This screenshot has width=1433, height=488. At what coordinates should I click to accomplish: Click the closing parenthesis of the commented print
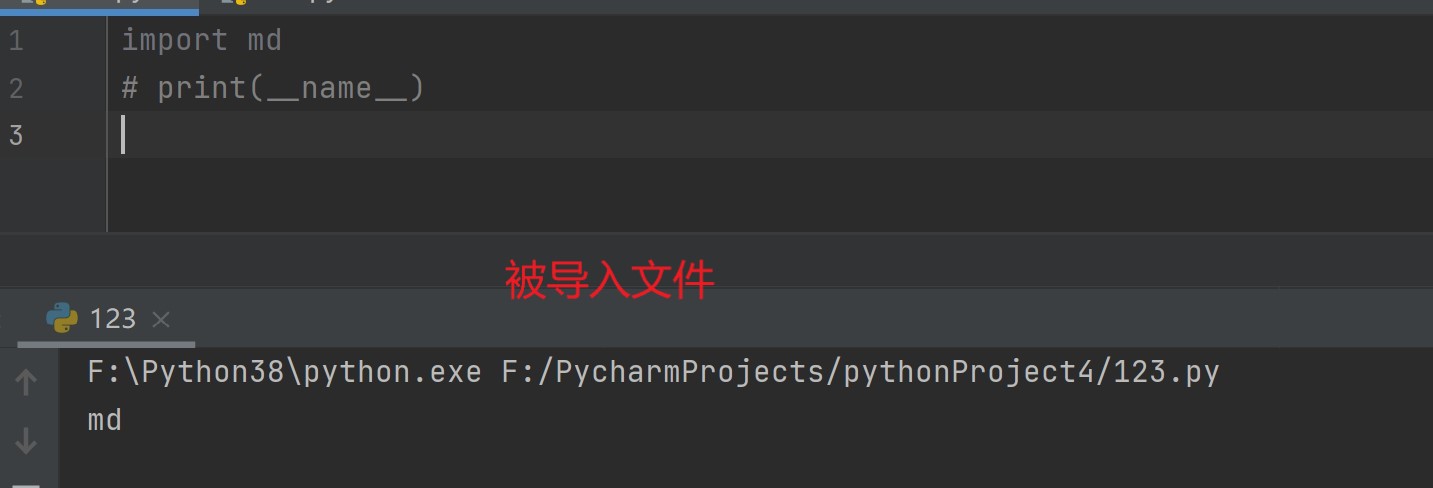click(417, 88)
